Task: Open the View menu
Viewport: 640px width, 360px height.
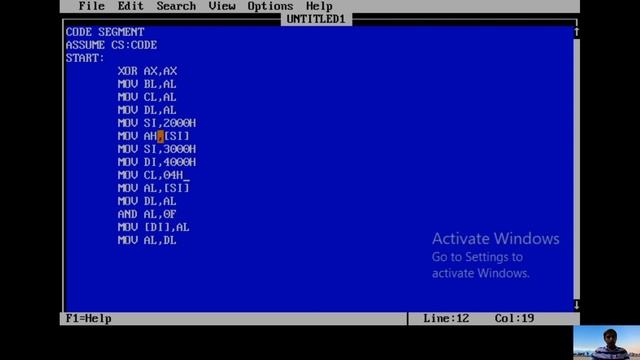Action: (222, 6)
